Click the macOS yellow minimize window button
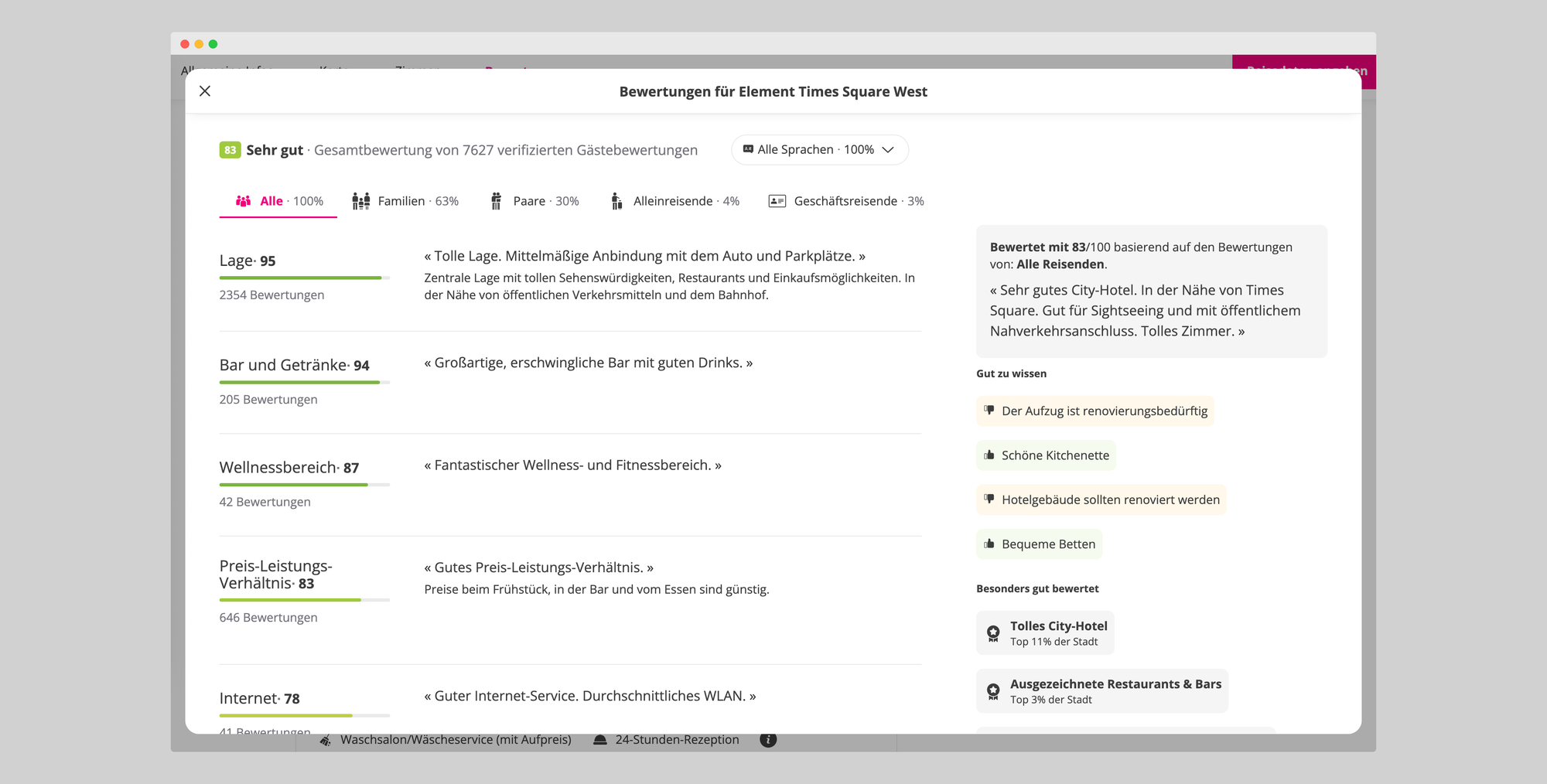The width and height of the screenshot is (1547, 784). 199,44
